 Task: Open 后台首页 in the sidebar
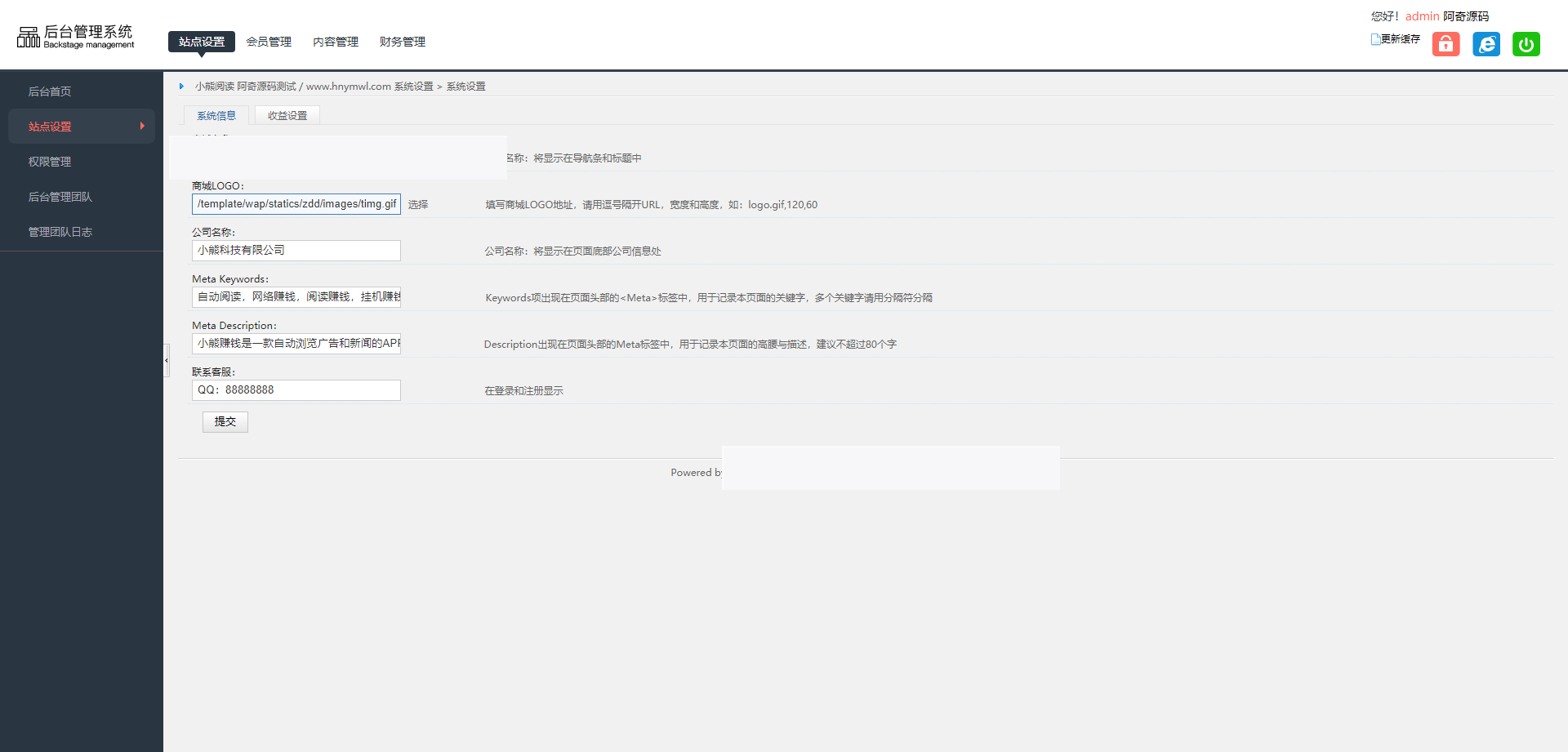(x=50, y=91)
